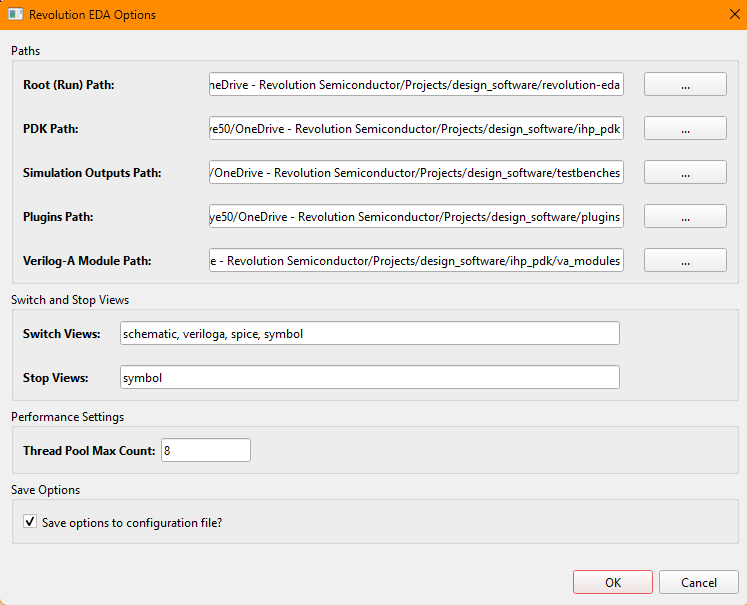Click the Stop Views input field
Screen dimensions: 747x605
pyautogui.click(x=370, y=377)
